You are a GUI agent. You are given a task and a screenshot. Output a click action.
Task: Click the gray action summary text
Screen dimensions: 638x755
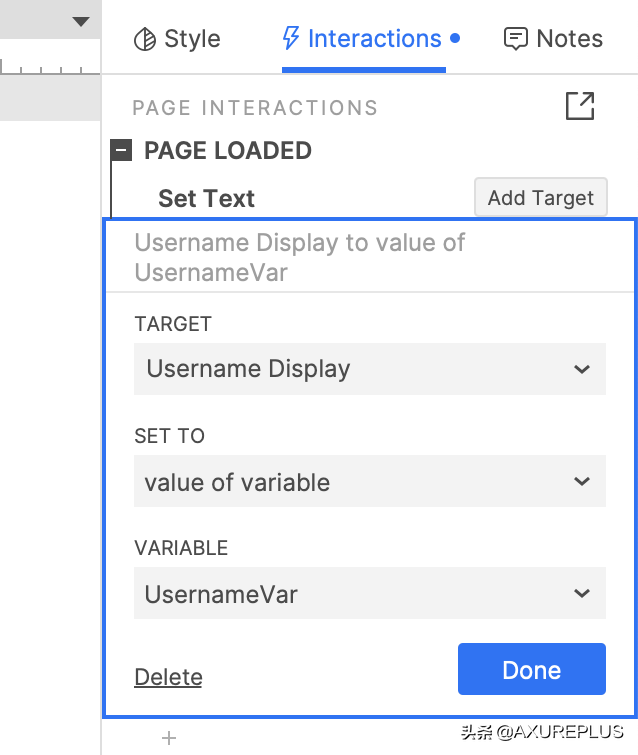click(x=300, y=257)
